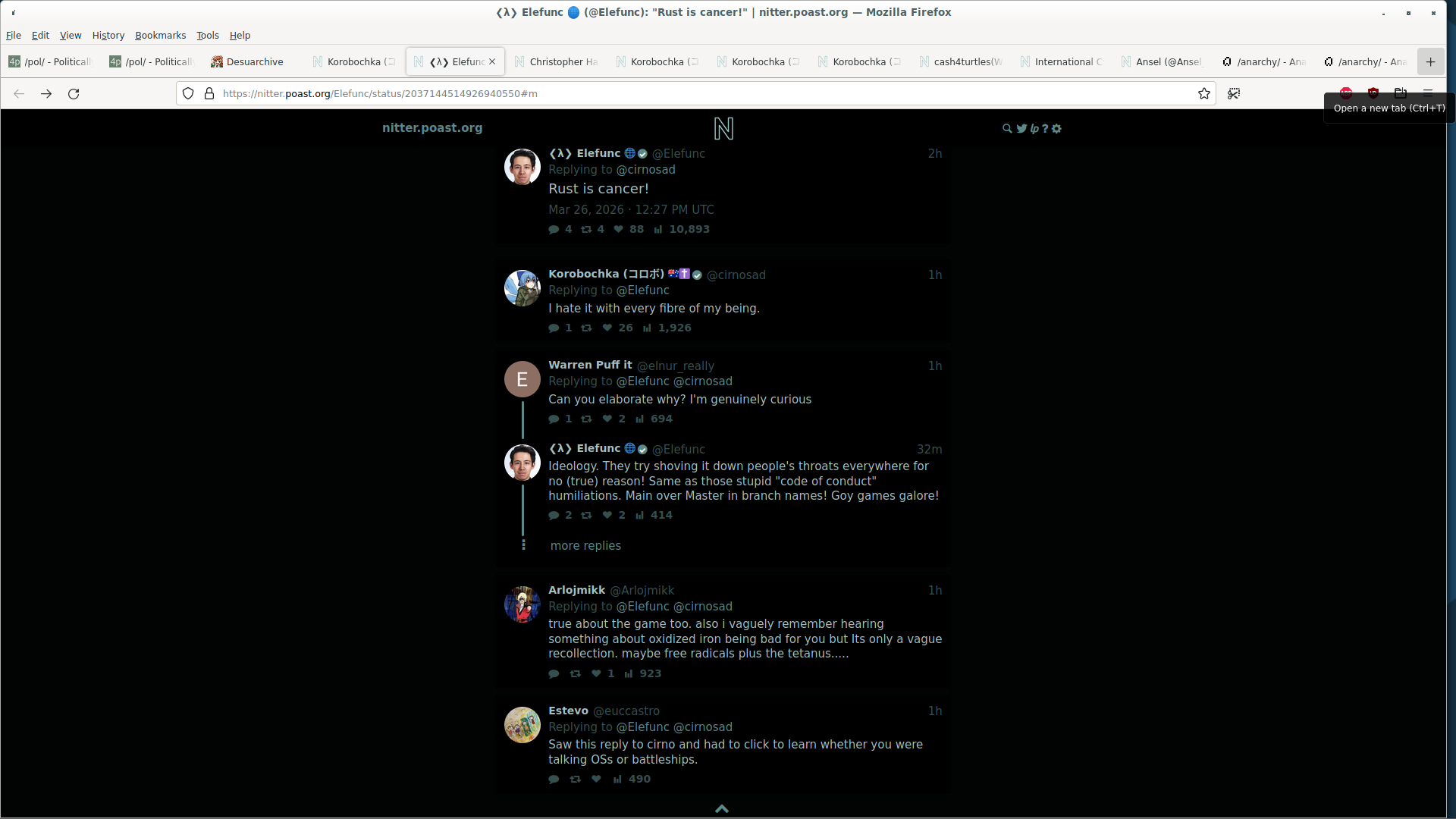This screenshot has height=819, width=1456.
Task: Click the Liberapay donate icon
Action: pos(1034,129)
